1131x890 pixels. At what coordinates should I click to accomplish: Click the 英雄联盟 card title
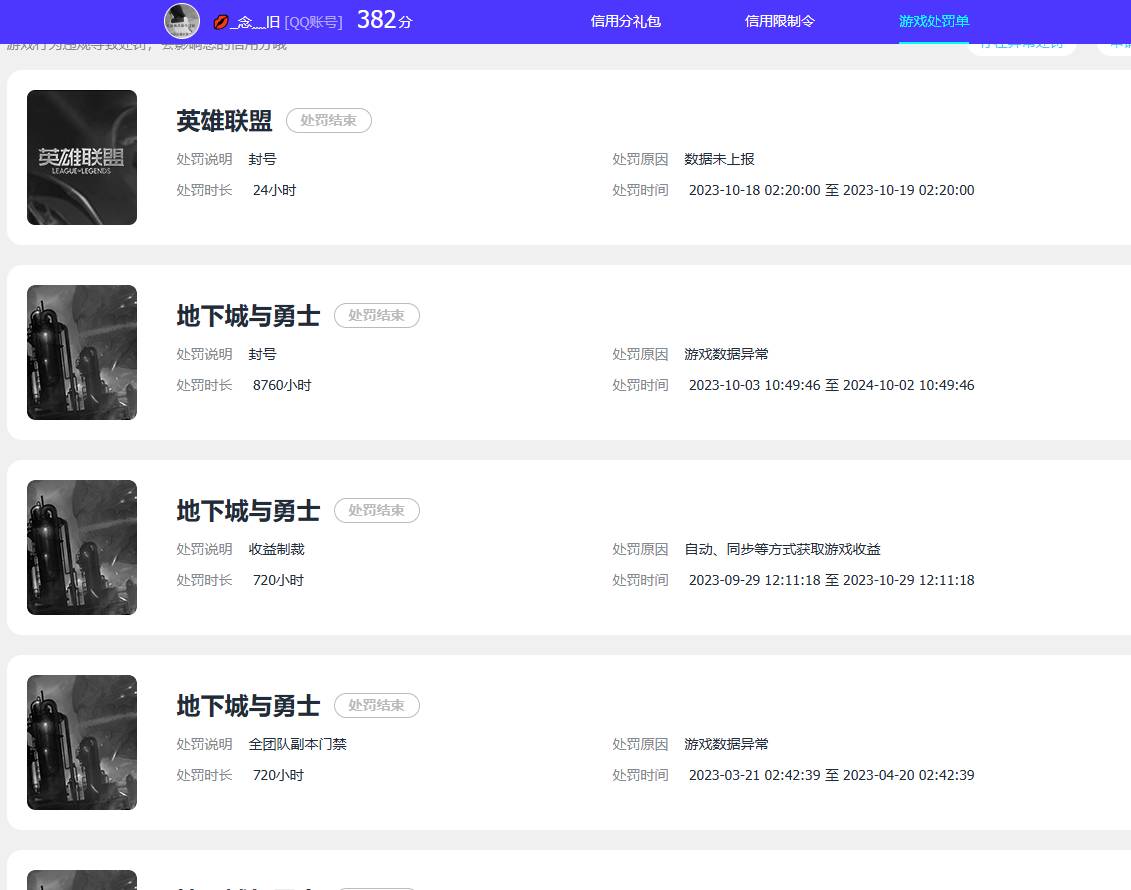(x=224, y=121)
